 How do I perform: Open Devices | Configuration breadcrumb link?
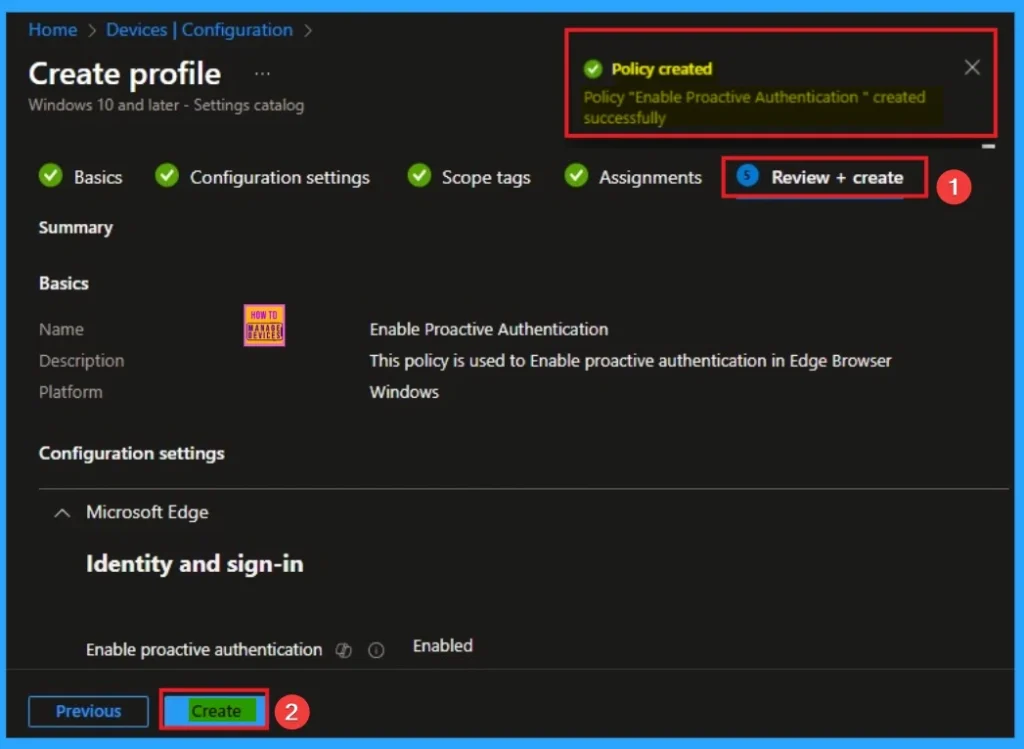(x=199, y=30)
